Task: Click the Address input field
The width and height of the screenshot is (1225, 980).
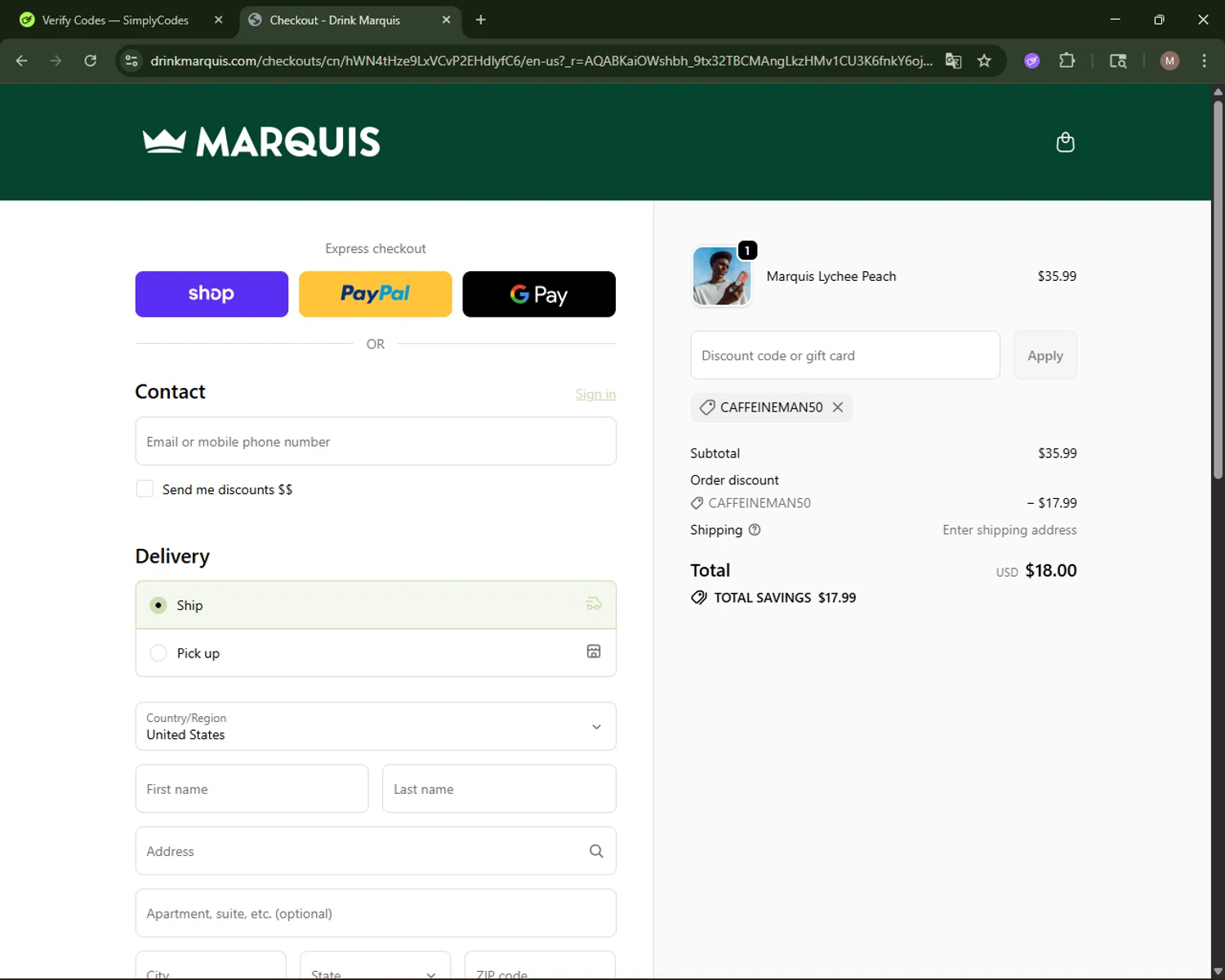Action: 376,851
